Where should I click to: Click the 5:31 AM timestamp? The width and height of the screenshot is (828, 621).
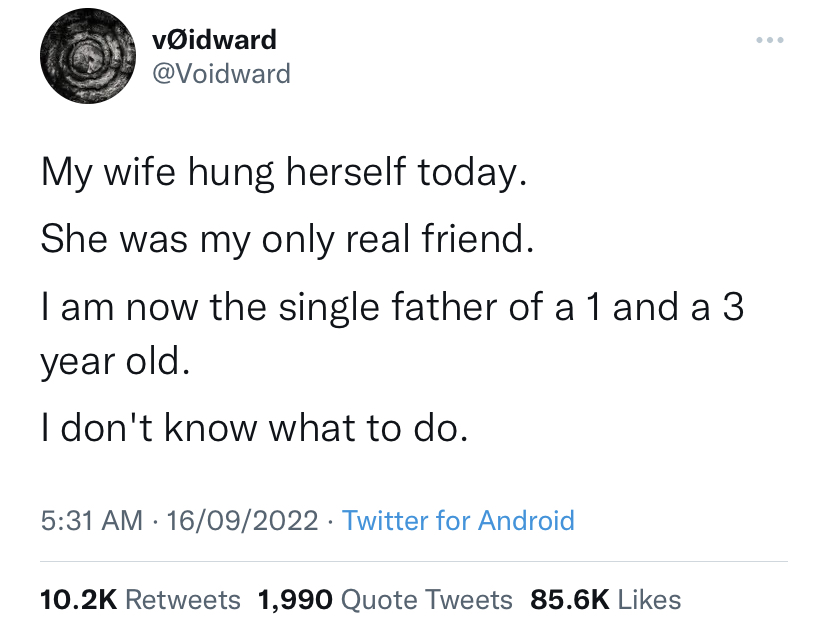click(91, 521)
